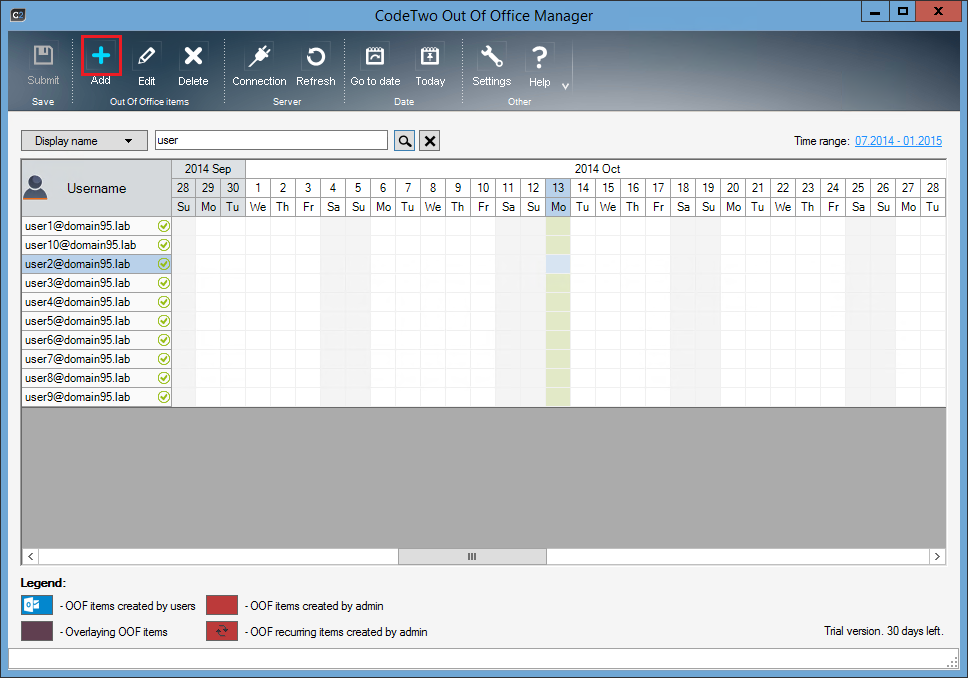
Task: Click the green status check for user10@domain95.lab
Action: coord(164,245)
